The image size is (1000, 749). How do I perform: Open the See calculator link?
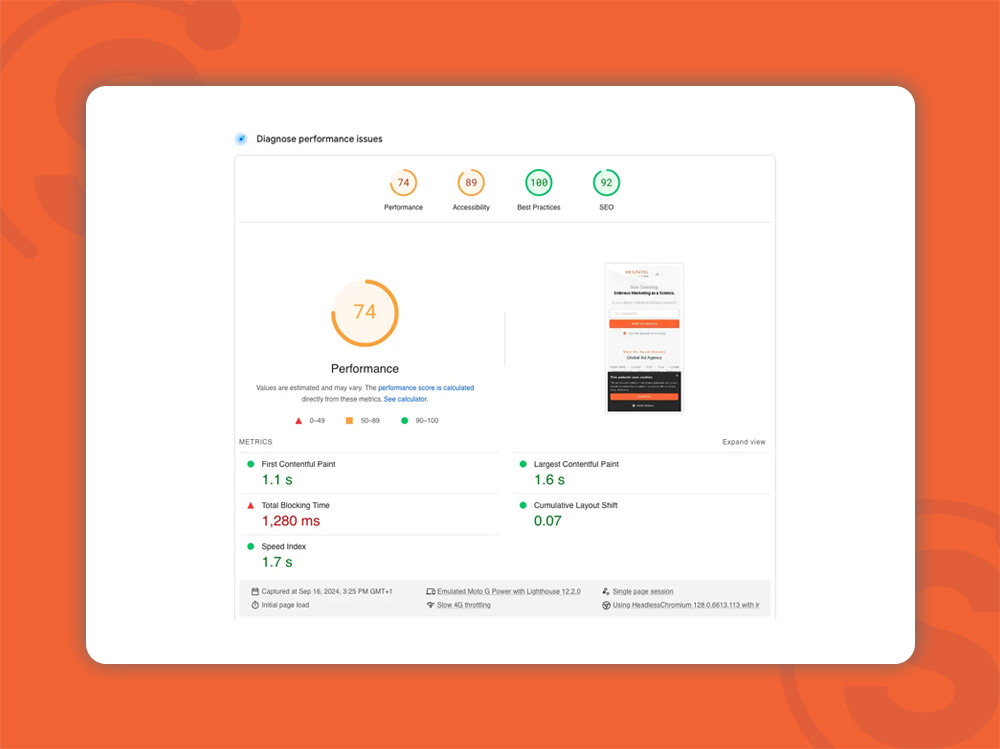pyautogui.click(x=405, y=399)
